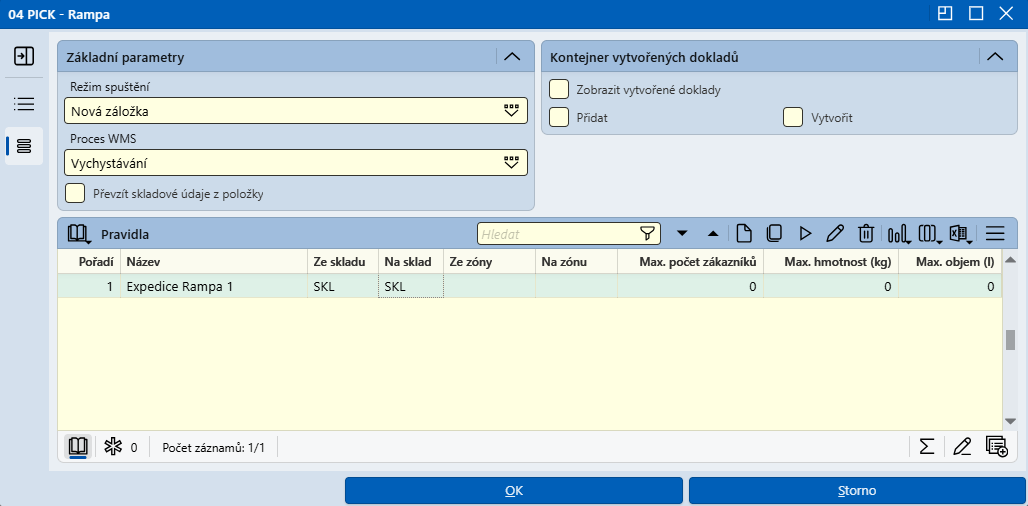This screenshot has width=1028, height=506.
Task: Click the sigma sum icon in status bar
Action: [926, 447]
